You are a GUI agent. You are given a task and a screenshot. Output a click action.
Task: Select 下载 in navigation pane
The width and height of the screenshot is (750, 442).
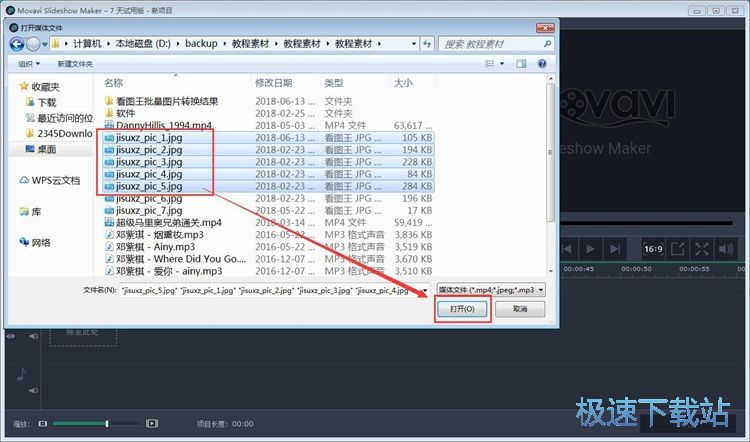(41, 102)
